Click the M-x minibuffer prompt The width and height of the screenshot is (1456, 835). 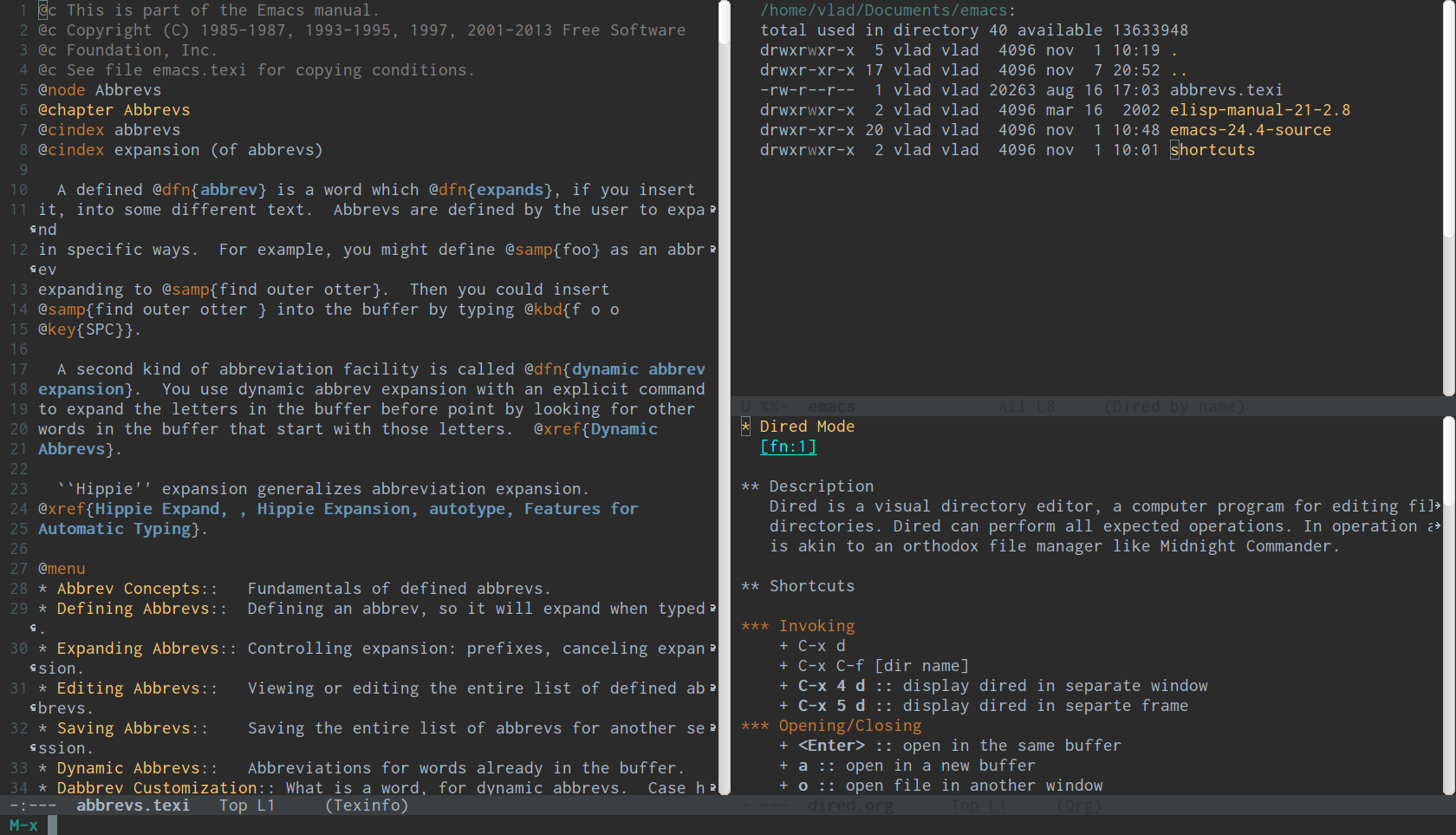pos(23,825)
